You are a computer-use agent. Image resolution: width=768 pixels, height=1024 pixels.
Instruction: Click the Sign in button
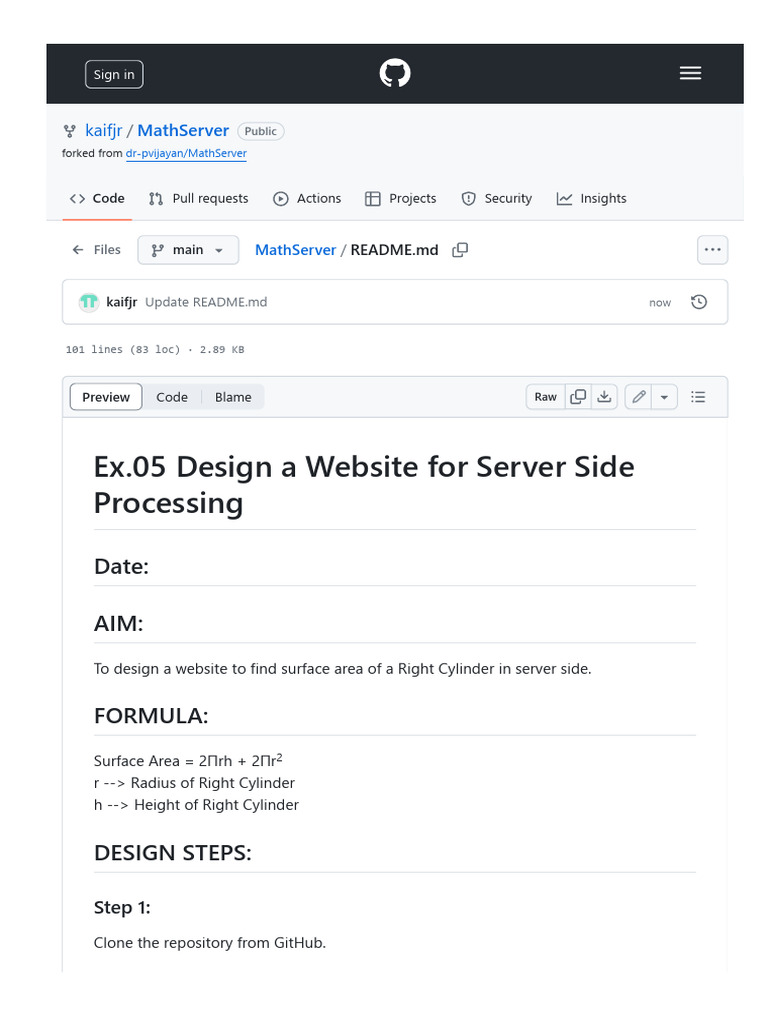pos(114,75)
